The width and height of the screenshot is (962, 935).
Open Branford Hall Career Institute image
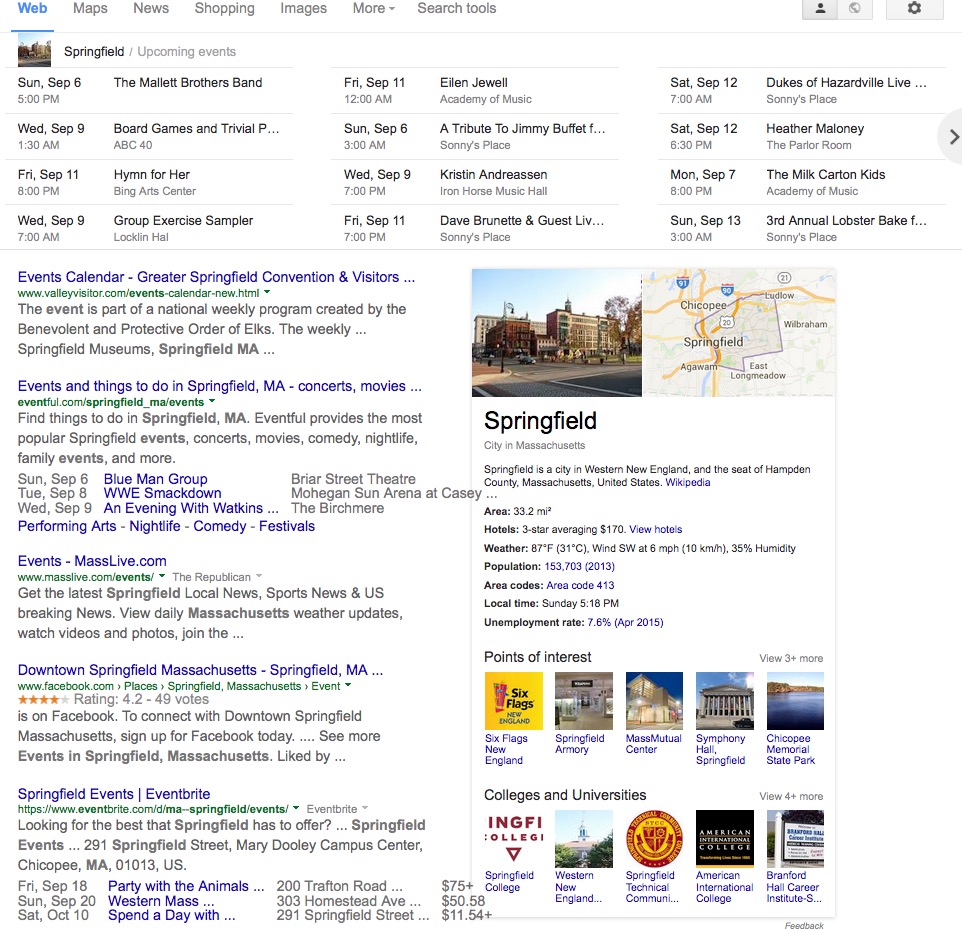point(795,839)
